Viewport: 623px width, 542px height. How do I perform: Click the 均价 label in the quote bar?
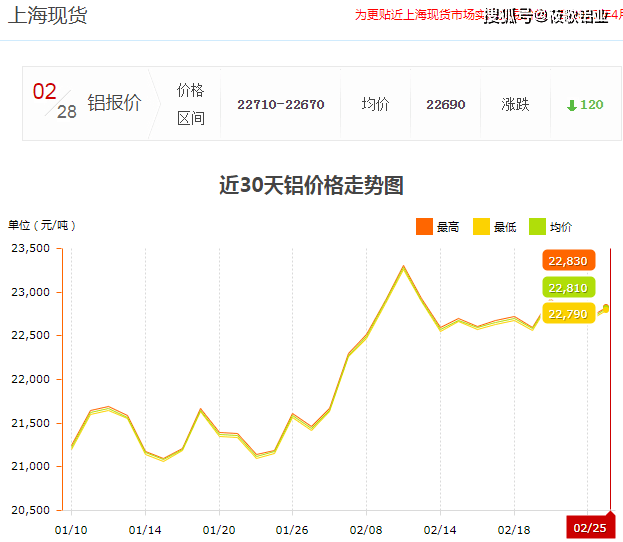click(375, 104)
